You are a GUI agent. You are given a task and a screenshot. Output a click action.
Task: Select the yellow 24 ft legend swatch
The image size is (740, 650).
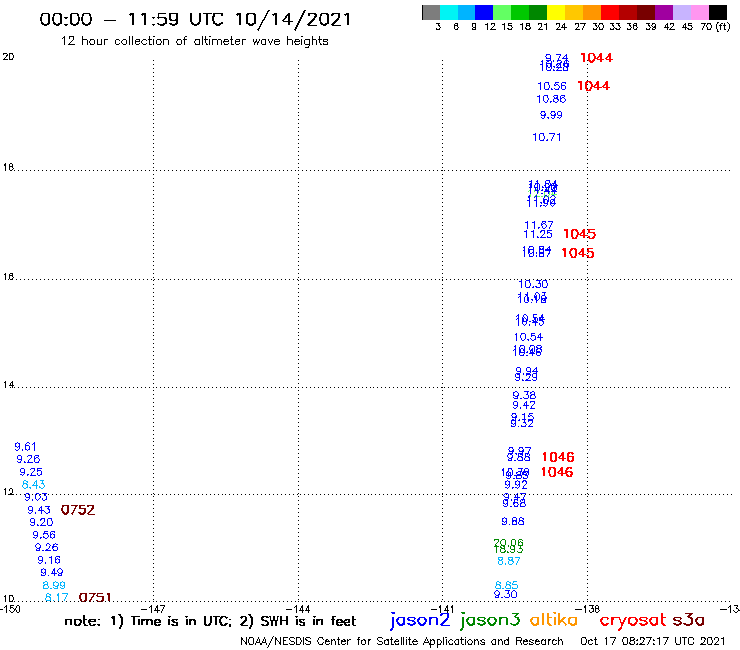click(555, 12)
